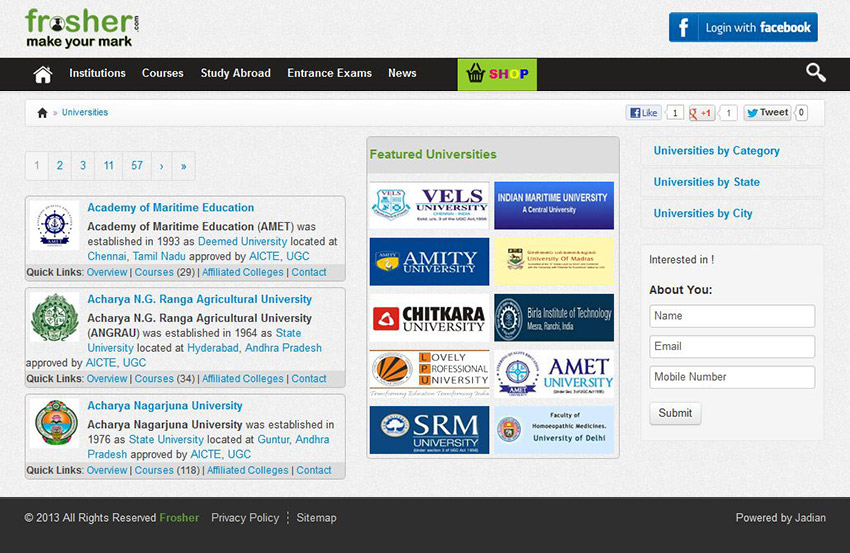850x553 pixels.
Task: Open Courses (29) quick link
Action: 164,272
